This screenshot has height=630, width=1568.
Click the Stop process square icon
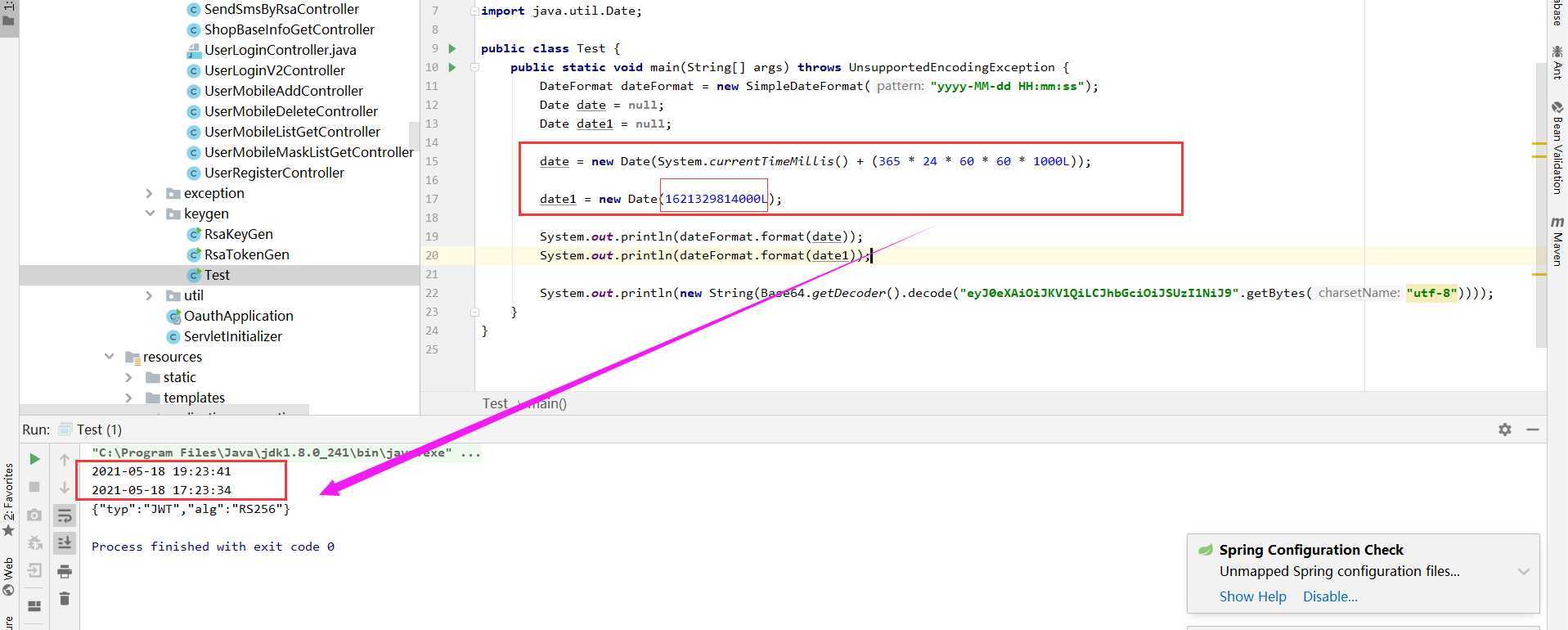tap(34, 487)
